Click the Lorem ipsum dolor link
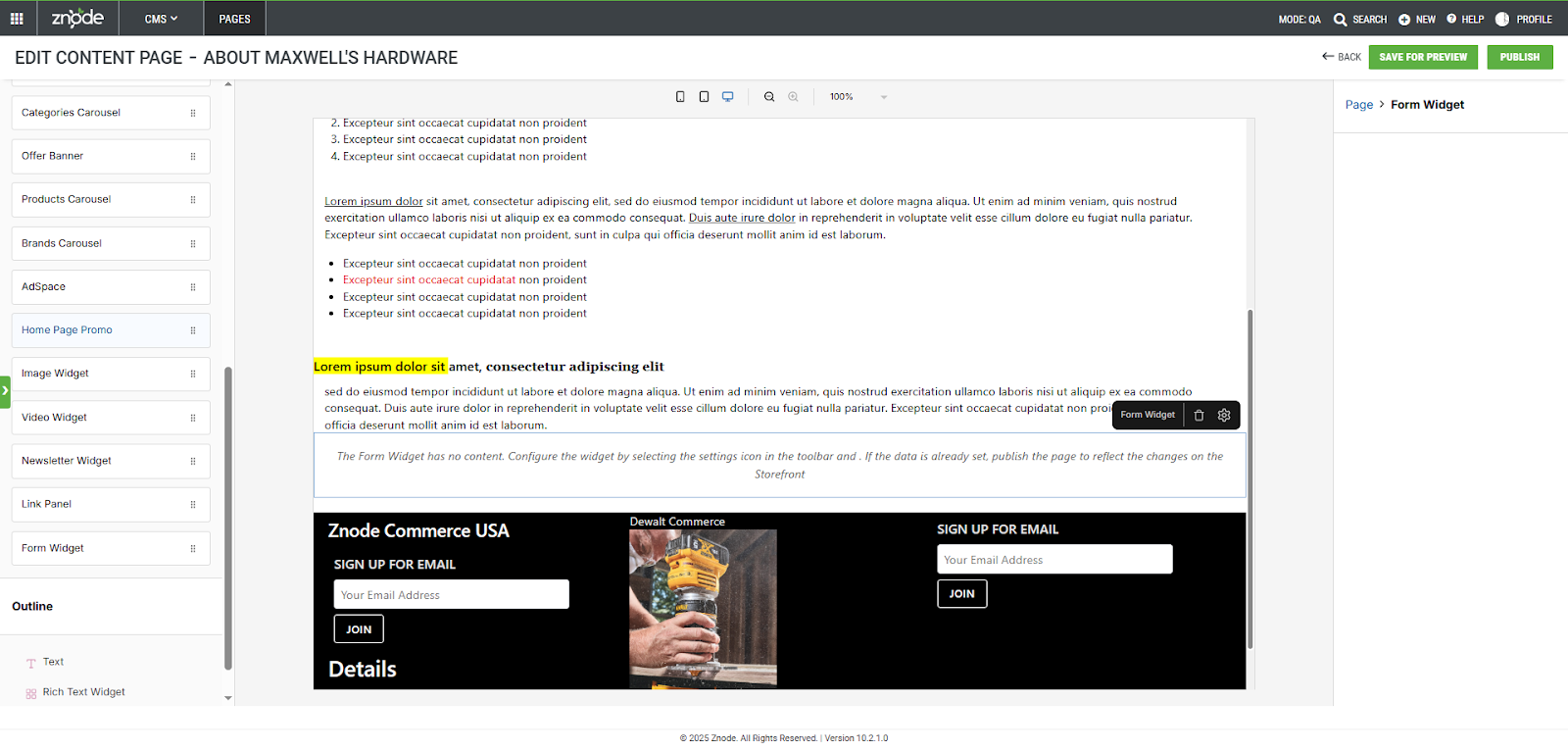 click(x=373, y=202)
